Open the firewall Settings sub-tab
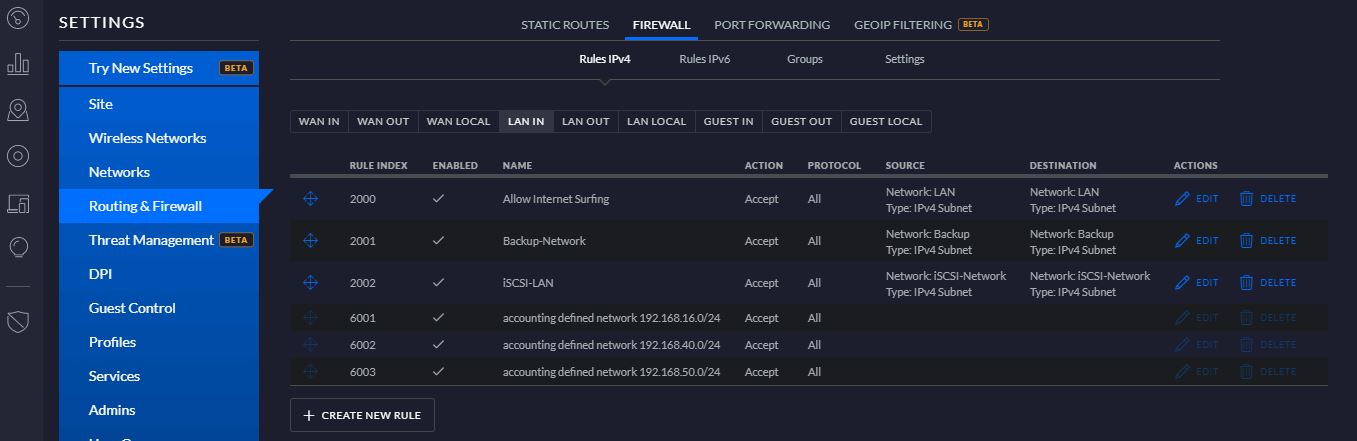 [x=905, y=59]
